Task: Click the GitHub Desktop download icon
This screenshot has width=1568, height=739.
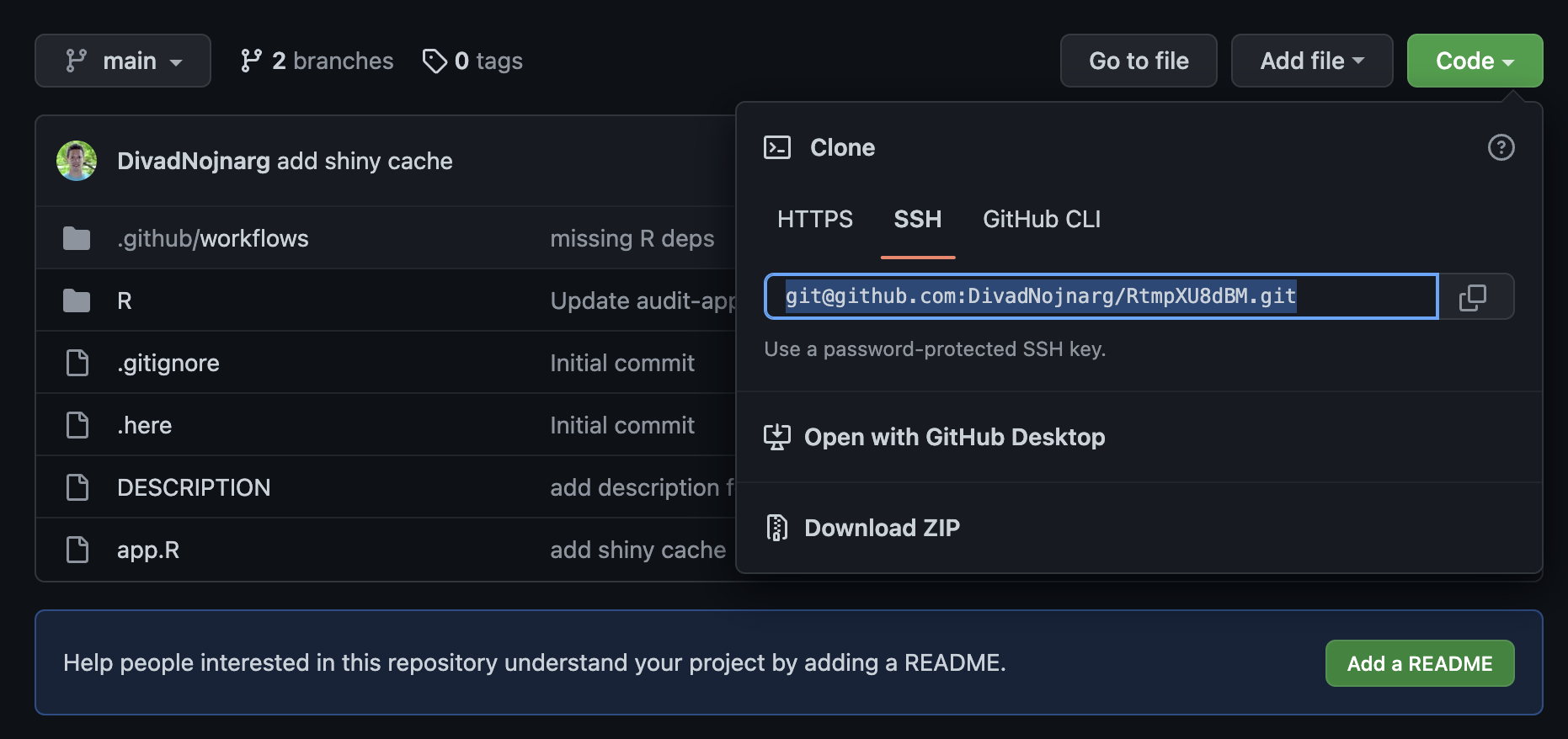Action: pyautogui.click(x=776, y=437)
